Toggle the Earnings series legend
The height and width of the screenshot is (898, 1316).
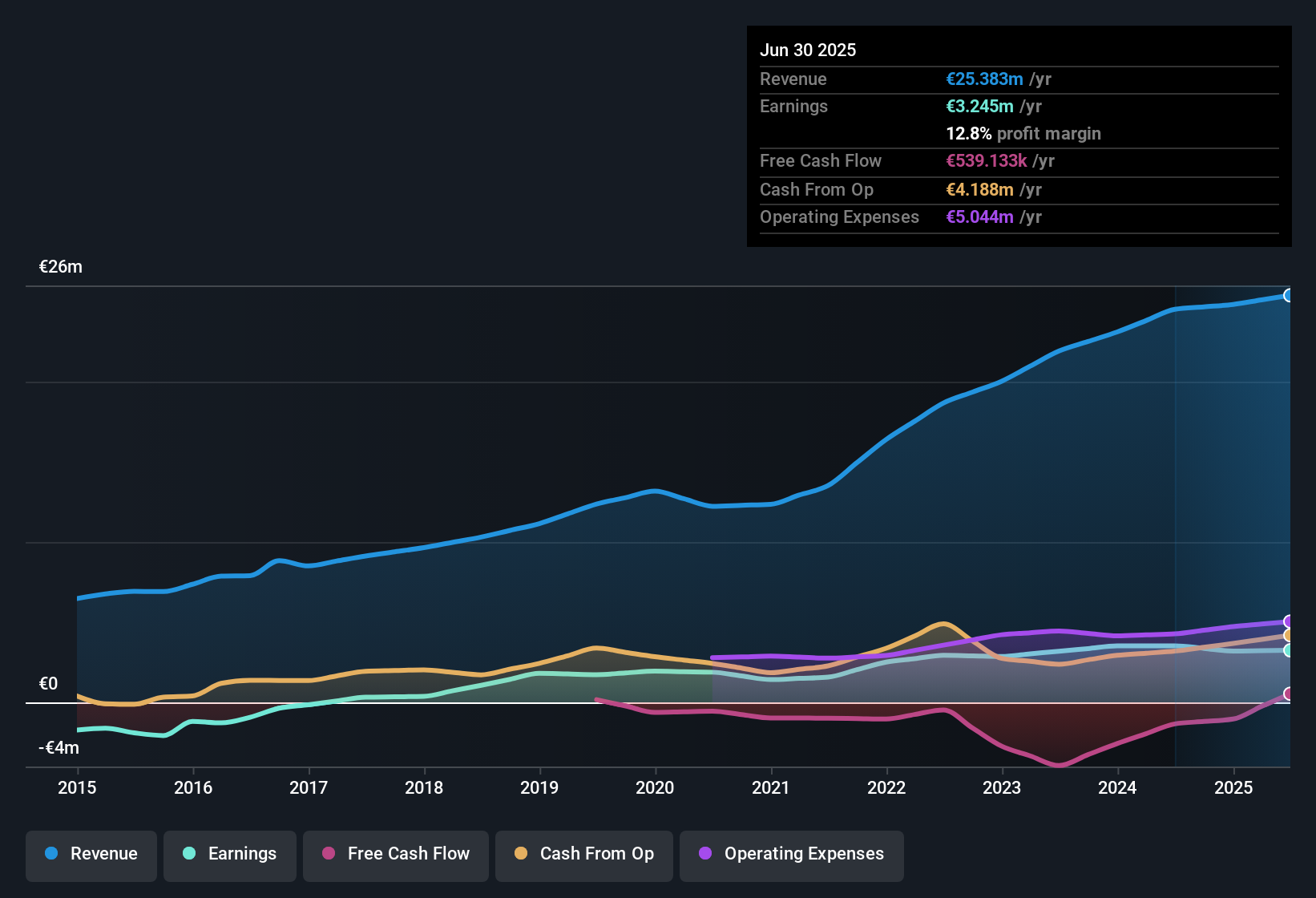tap(230, 855)
